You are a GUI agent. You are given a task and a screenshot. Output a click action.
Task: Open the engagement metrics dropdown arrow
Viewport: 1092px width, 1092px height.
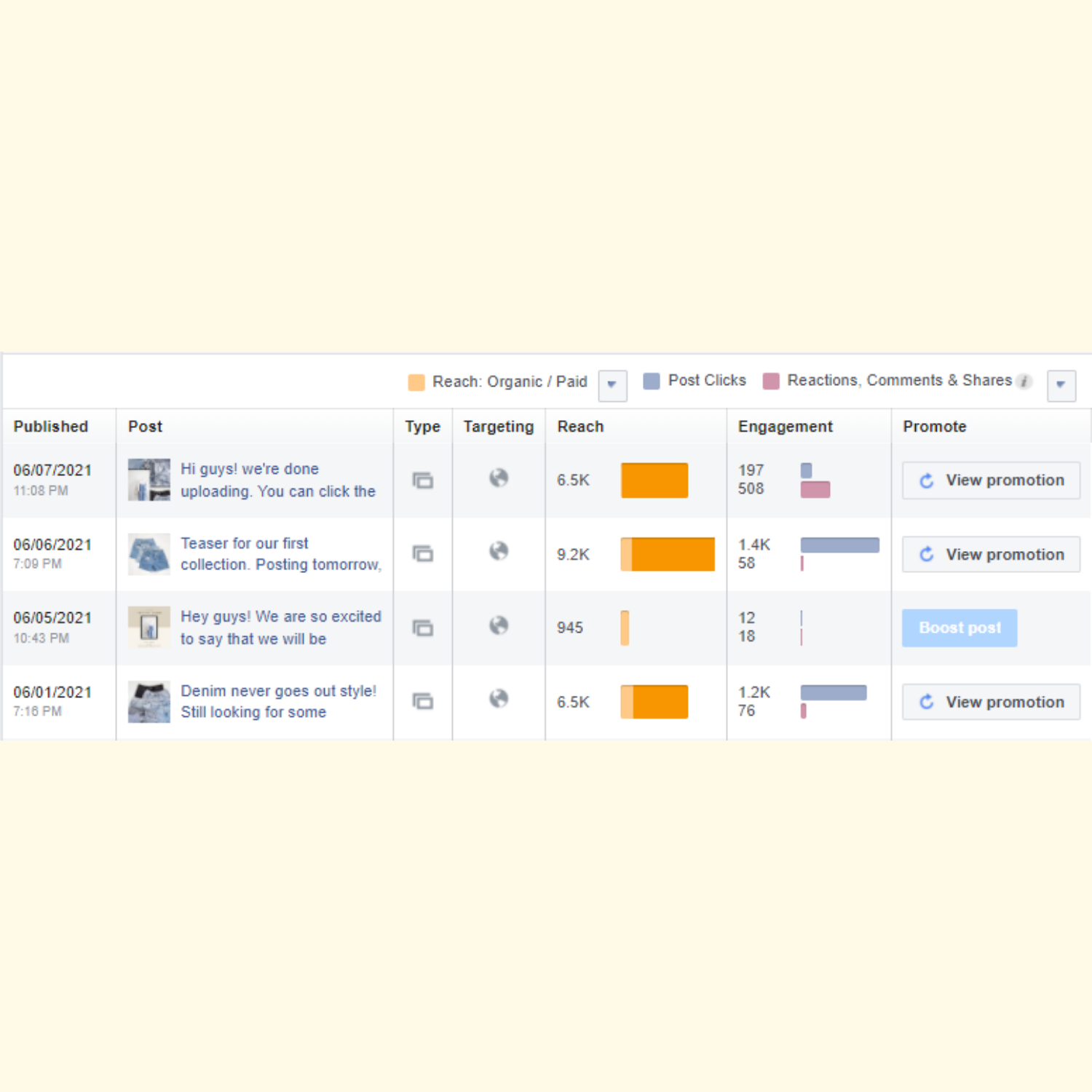point(1061,385)
